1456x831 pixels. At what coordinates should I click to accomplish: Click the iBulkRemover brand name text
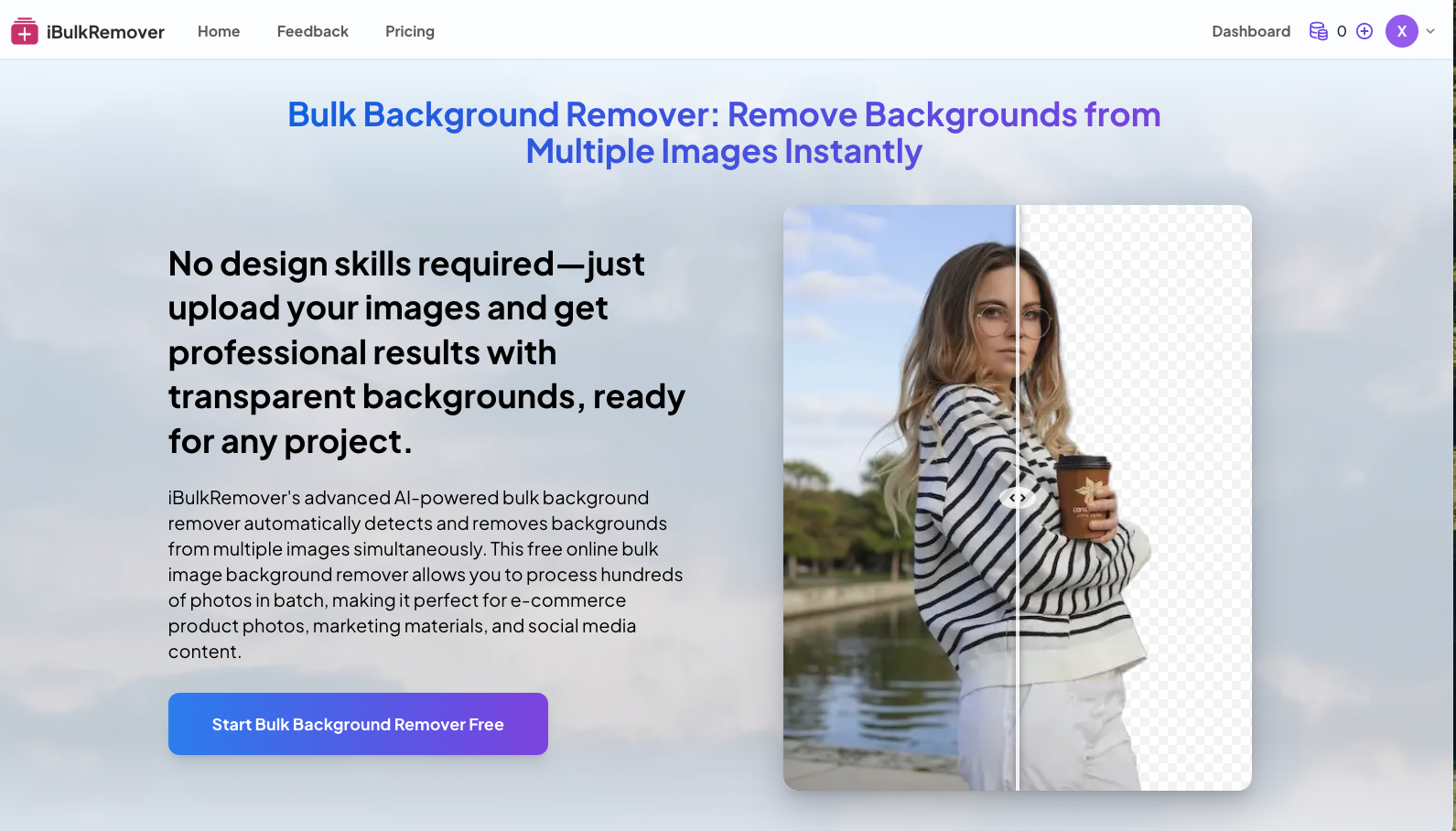coord(105,32)
